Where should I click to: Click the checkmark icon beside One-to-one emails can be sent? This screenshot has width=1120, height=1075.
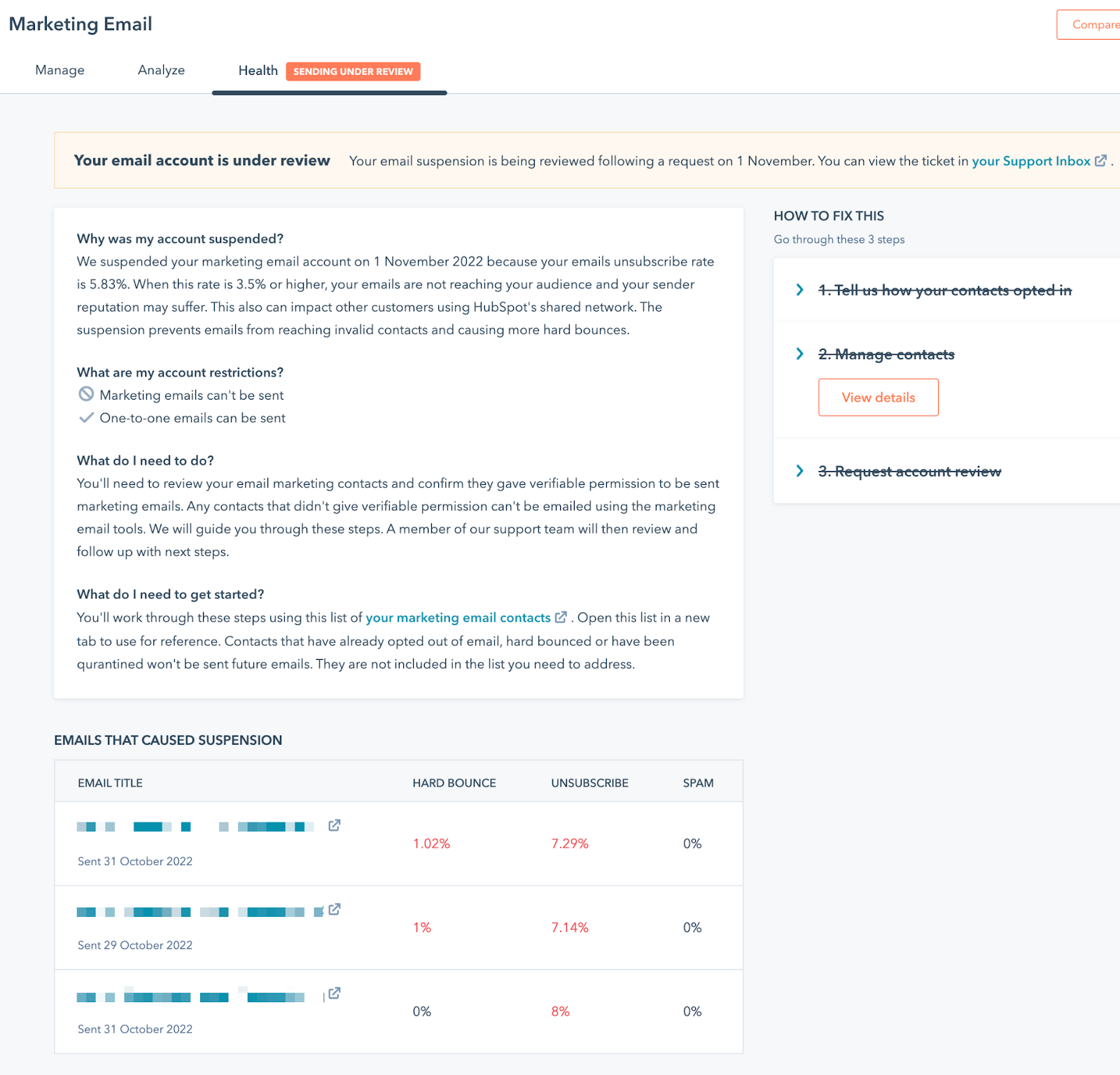85,418
